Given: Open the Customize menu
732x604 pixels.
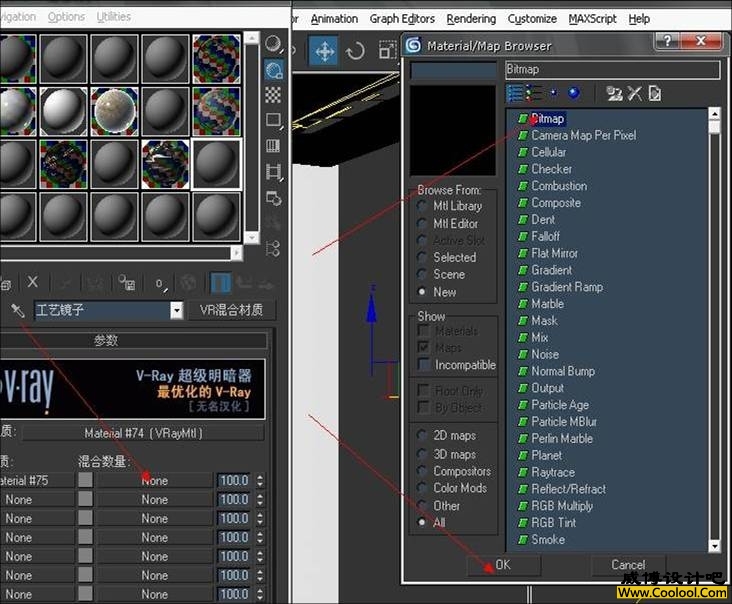Looking at the screenshot, I should pyautogui.click(x=532, y=19).
